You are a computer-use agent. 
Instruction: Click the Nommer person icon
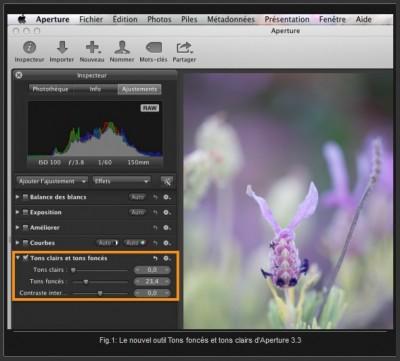(x=122, y=48)
